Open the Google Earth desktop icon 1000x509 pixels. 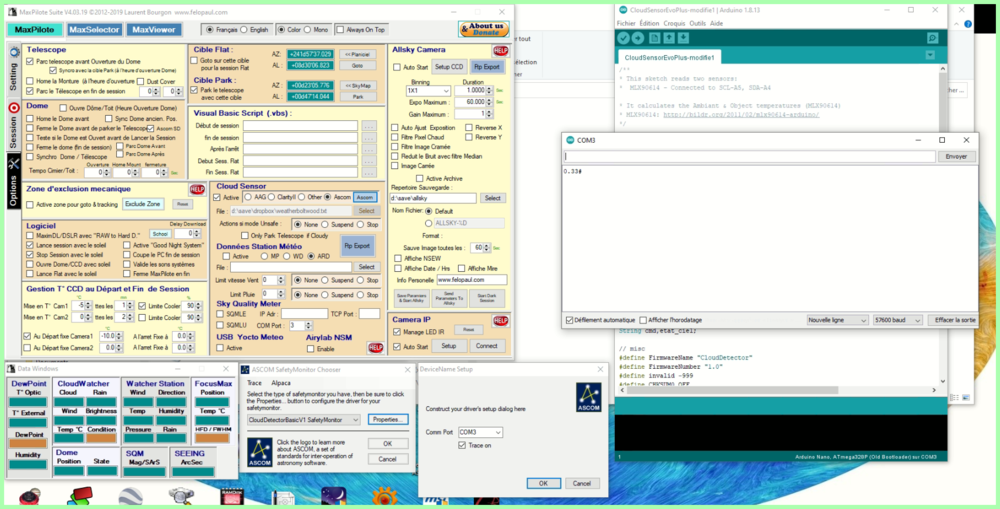coord(131,498)
